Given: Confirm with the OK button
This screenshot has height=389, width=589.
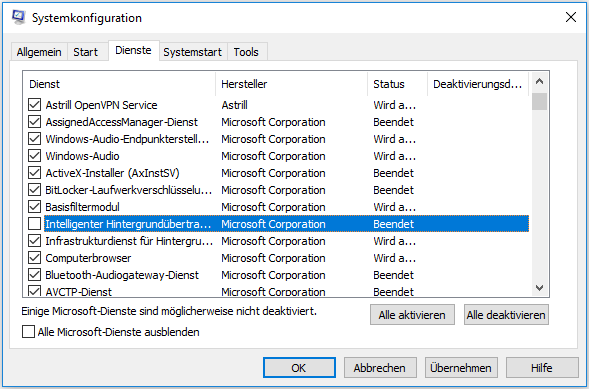Looking at the screenshot, I should [x=299, y=368].
